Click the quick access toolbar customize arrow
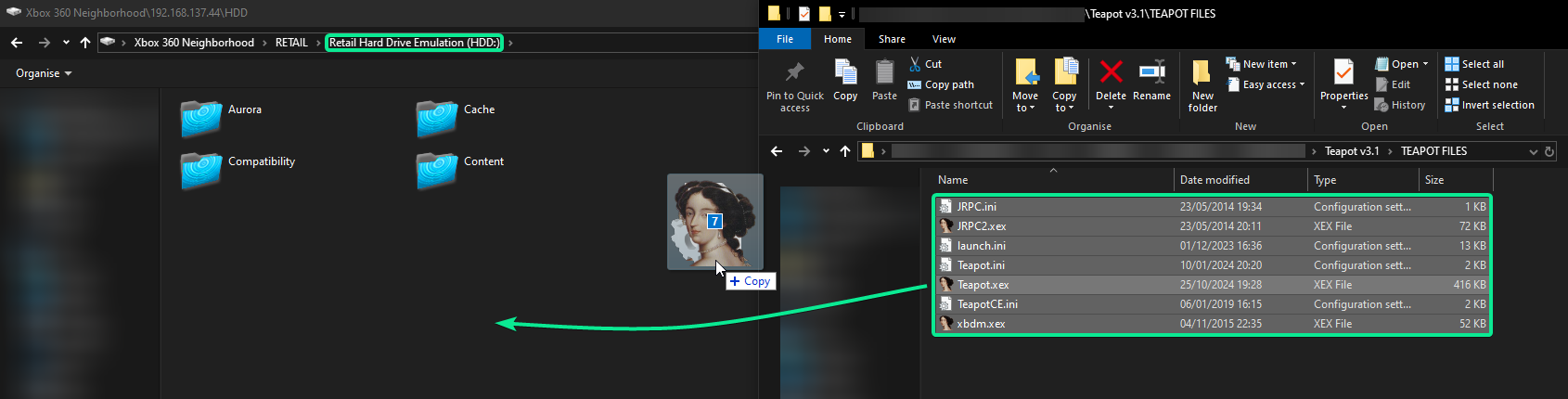The image size is (1568, 399). point(842,14)
